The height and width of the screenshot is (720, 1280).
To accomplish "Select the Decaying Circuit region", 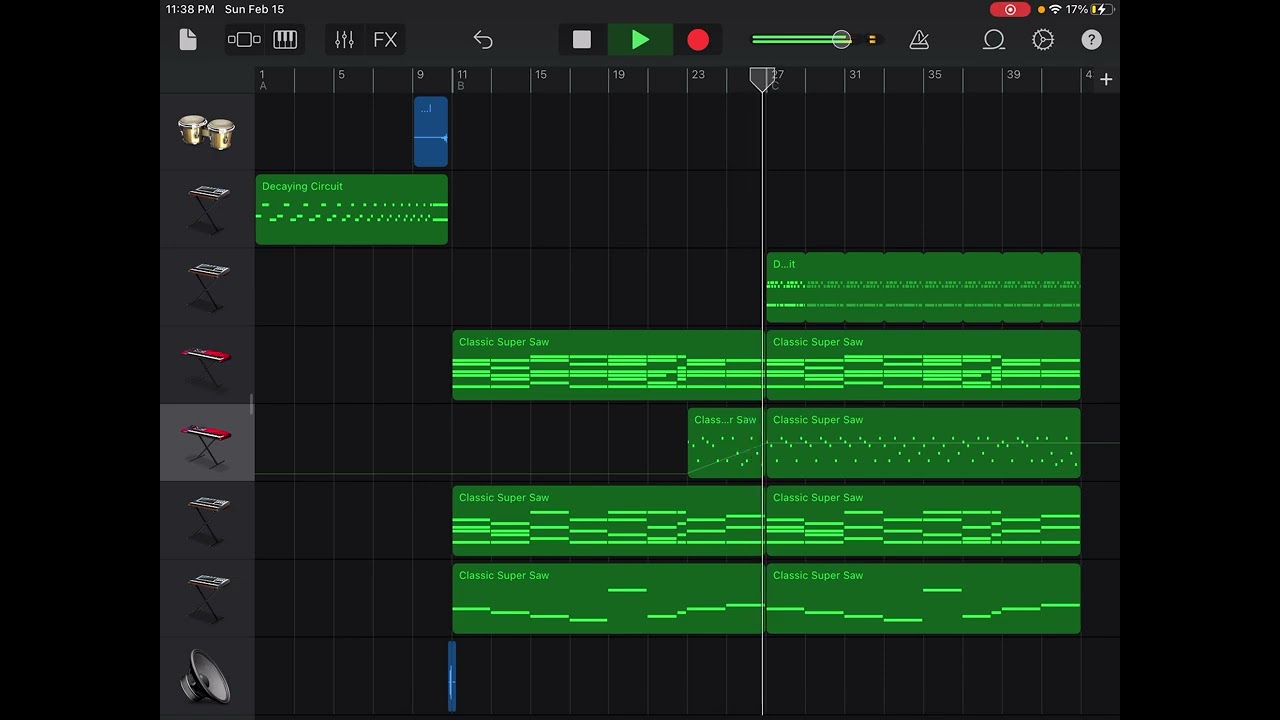I will point(351,210).
